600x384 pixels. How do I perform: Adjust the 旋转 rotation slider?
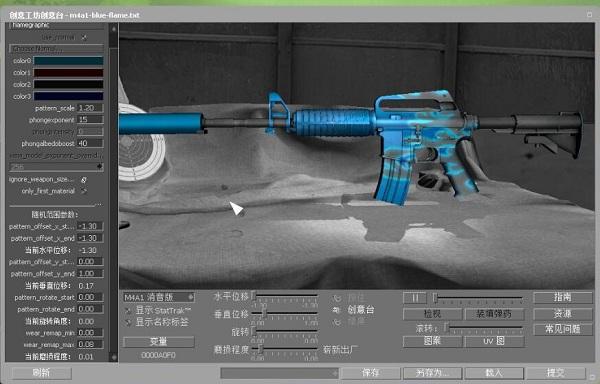point(285,331)
